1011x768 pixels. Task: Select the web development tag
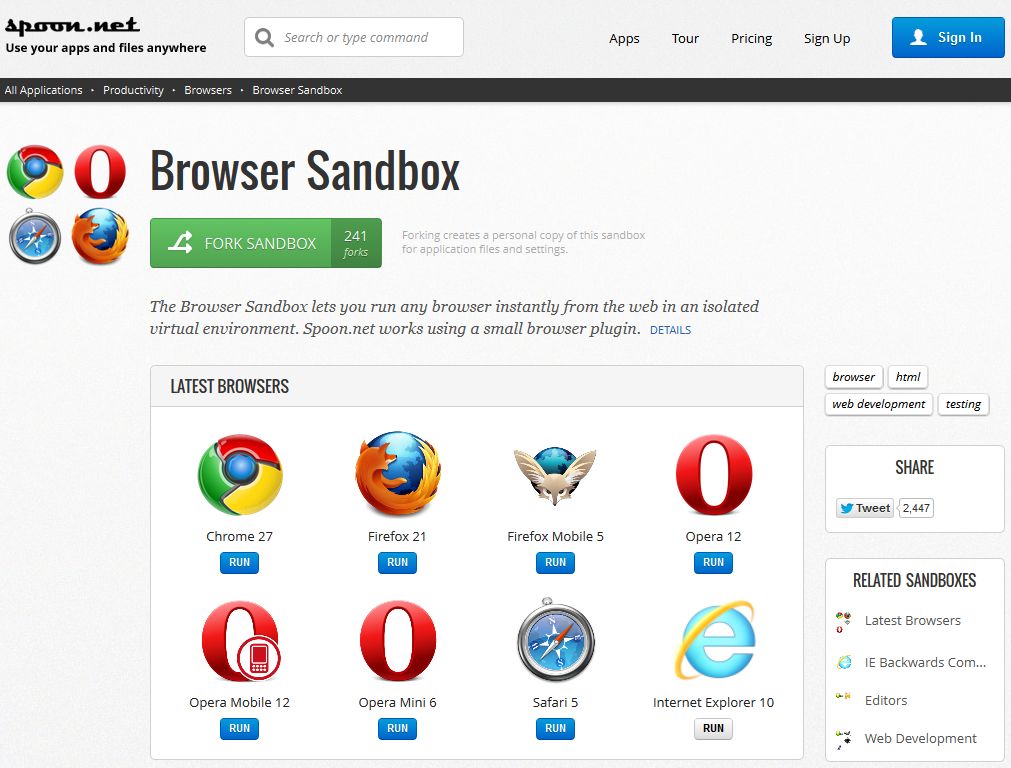(x=878, y=404)
